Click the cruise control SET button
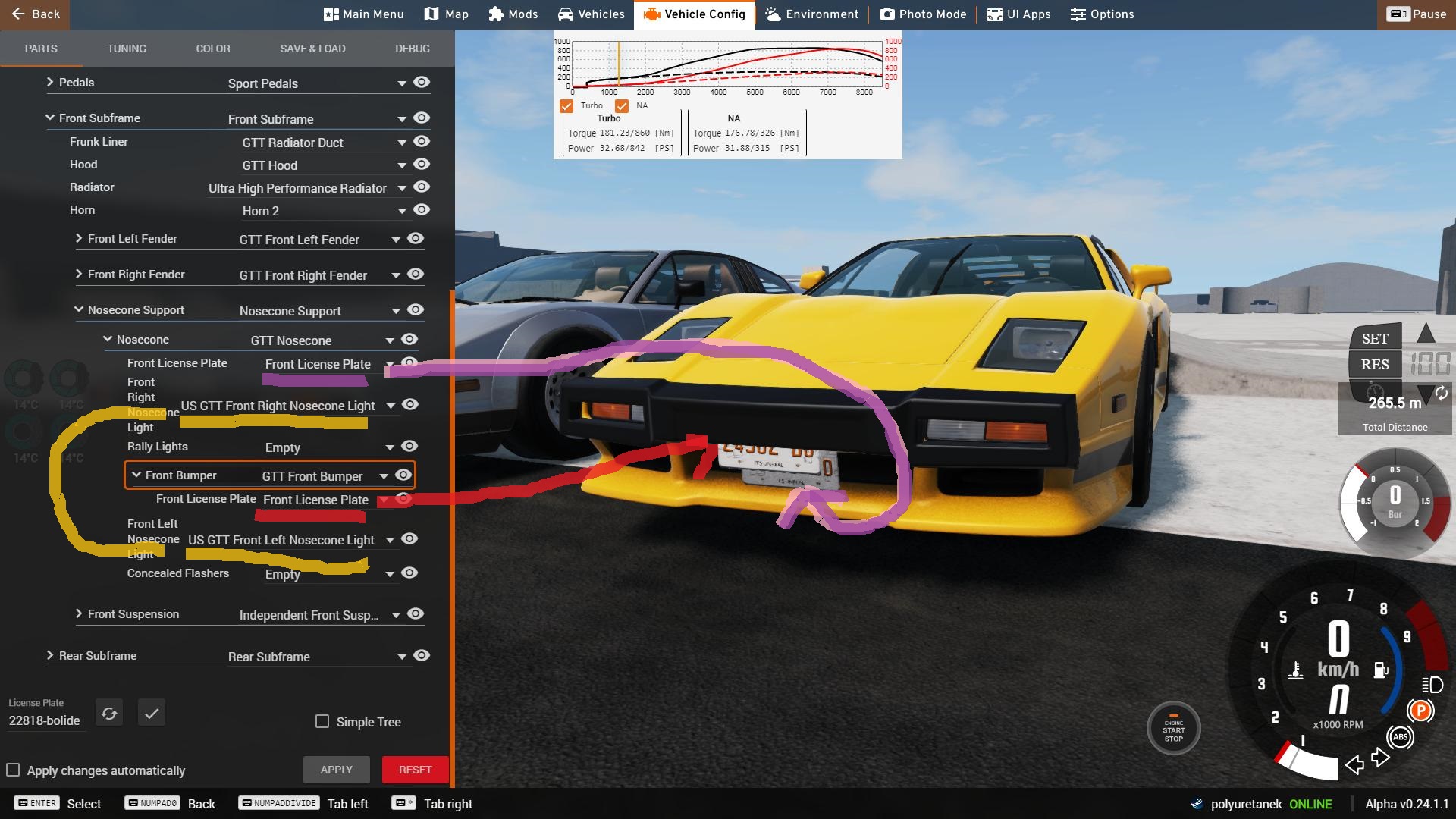Viewport: 1456px width, 819px height. tap(1375, 339)
